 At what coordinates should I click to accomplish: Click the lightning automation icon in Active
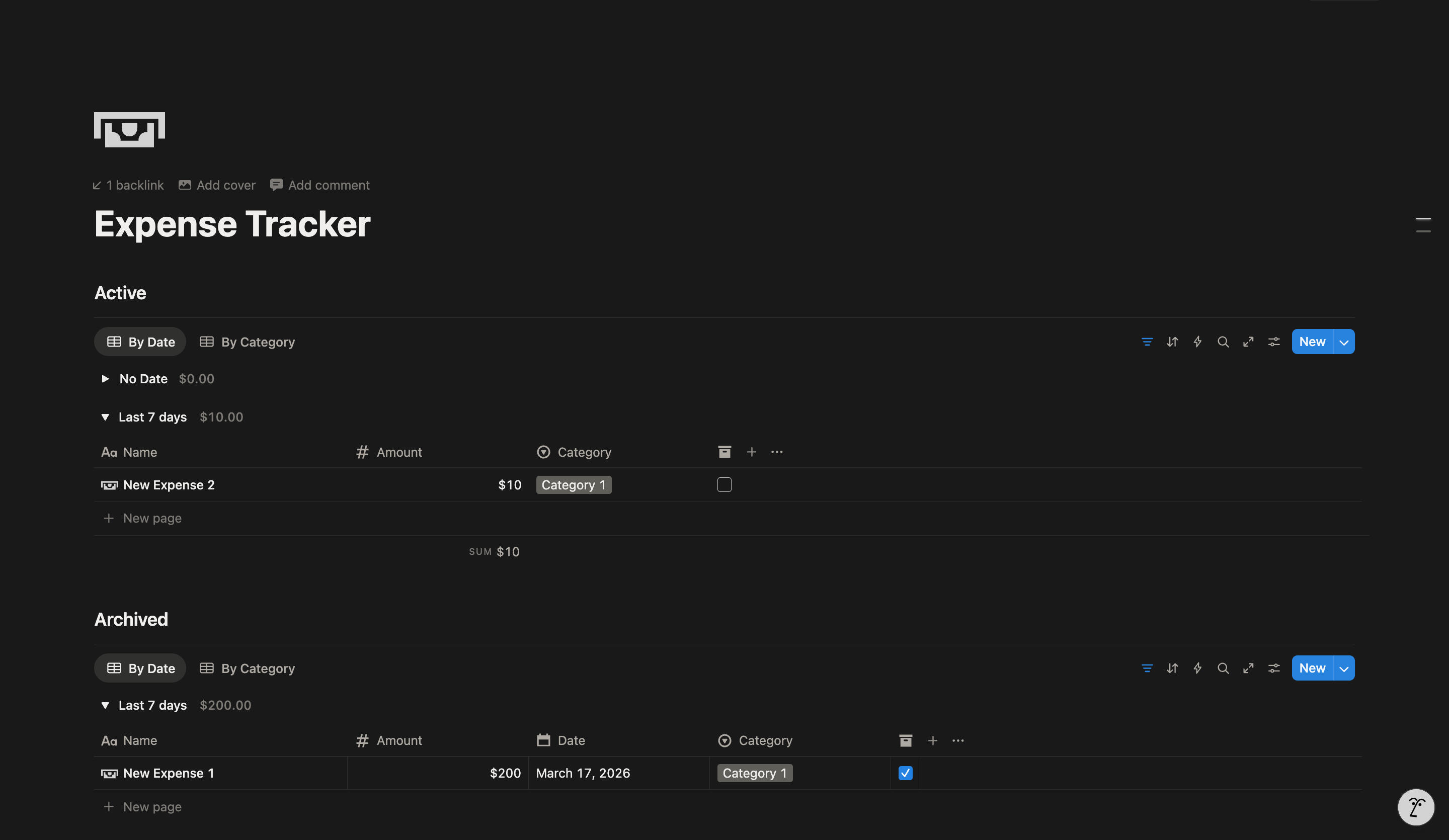tap(1197, 342)
